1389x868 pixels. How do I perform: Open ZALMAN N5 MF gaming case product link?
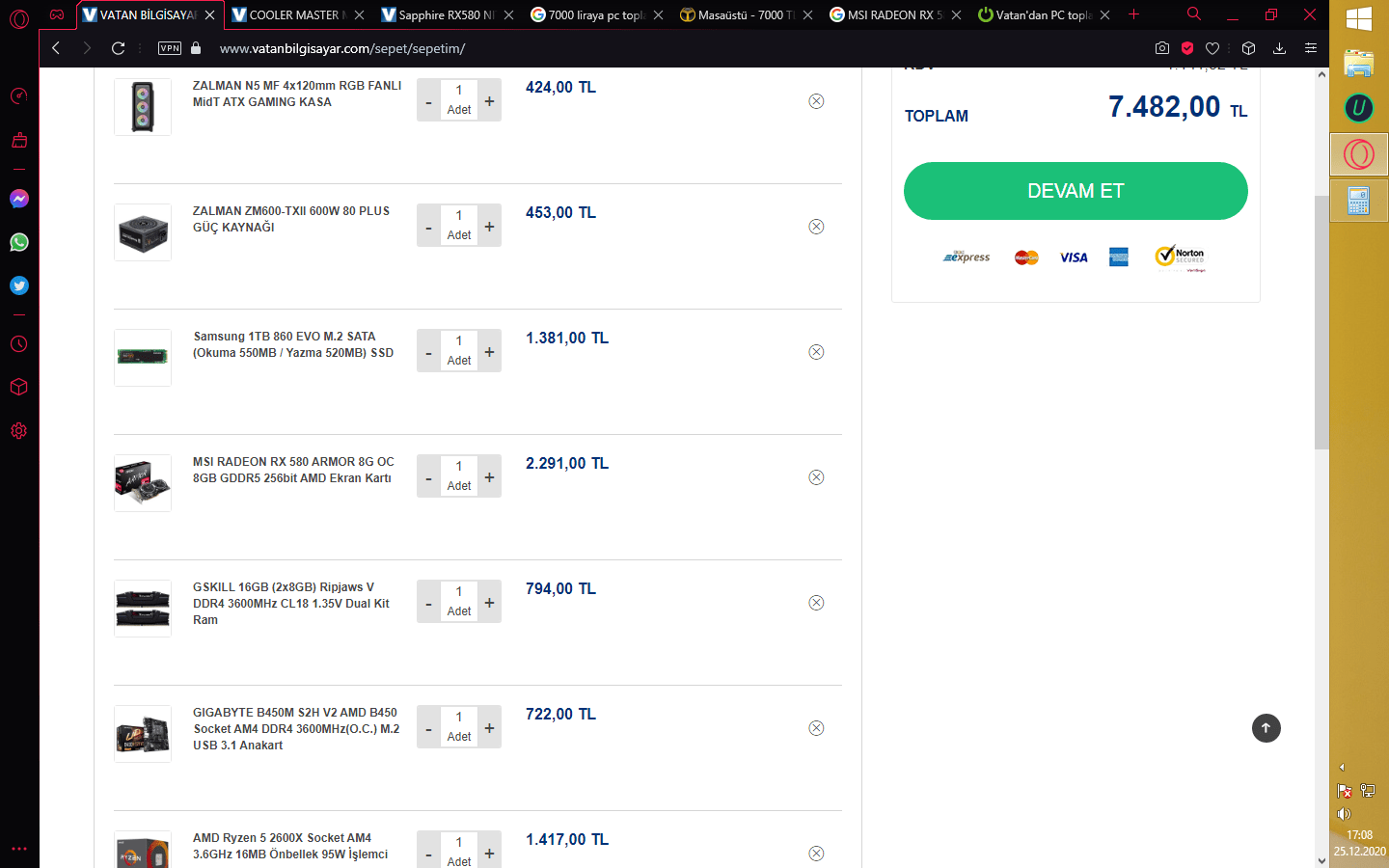tap(297, 94)
